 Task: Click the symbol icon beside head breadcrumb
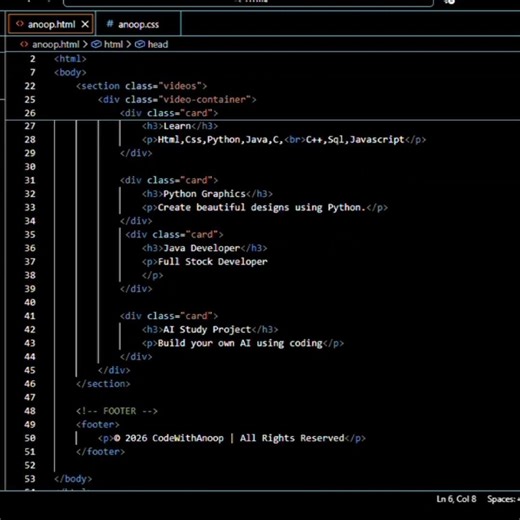[x=140, y=44]
